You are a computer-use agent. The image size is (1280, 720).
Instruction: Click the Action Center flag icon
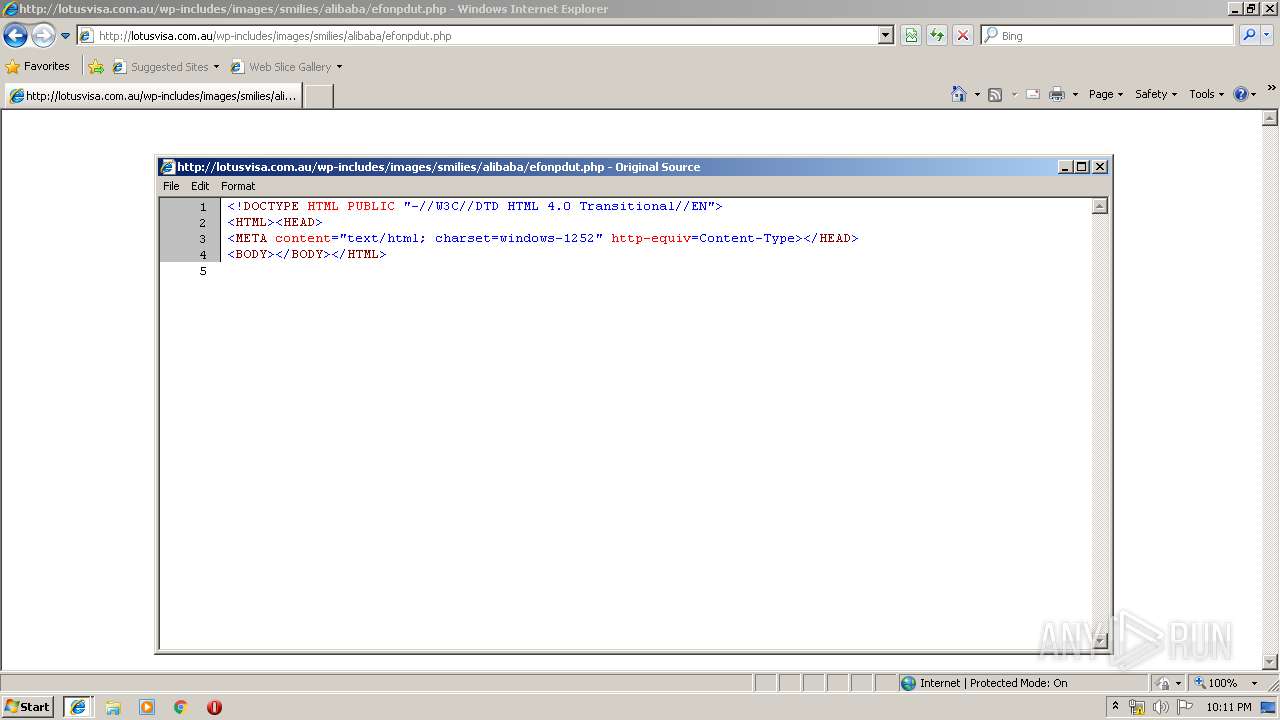tap(1185, 707)
